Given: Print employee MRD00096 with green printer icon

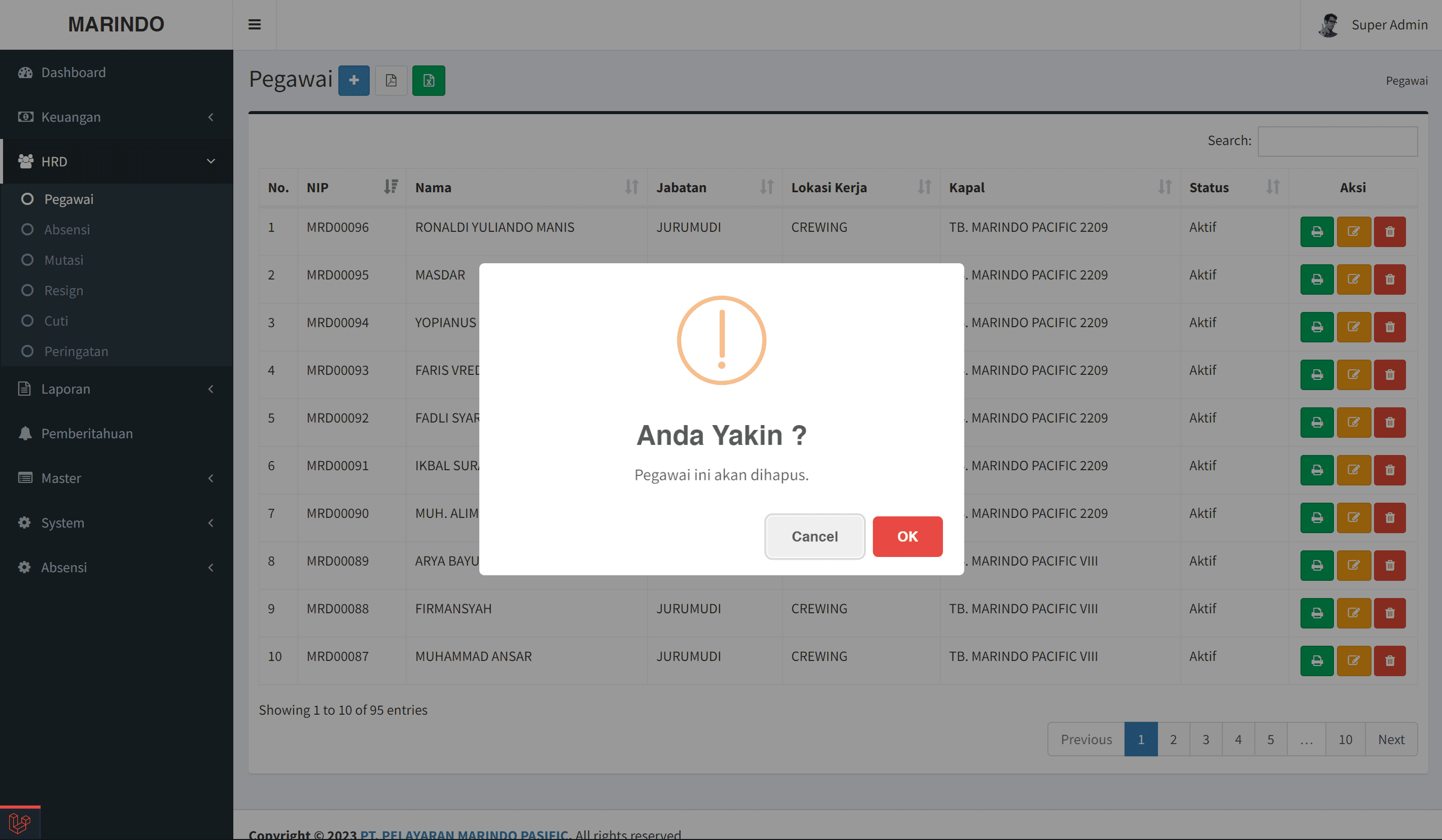Looking at the screenshot, I should (1317, 232).
